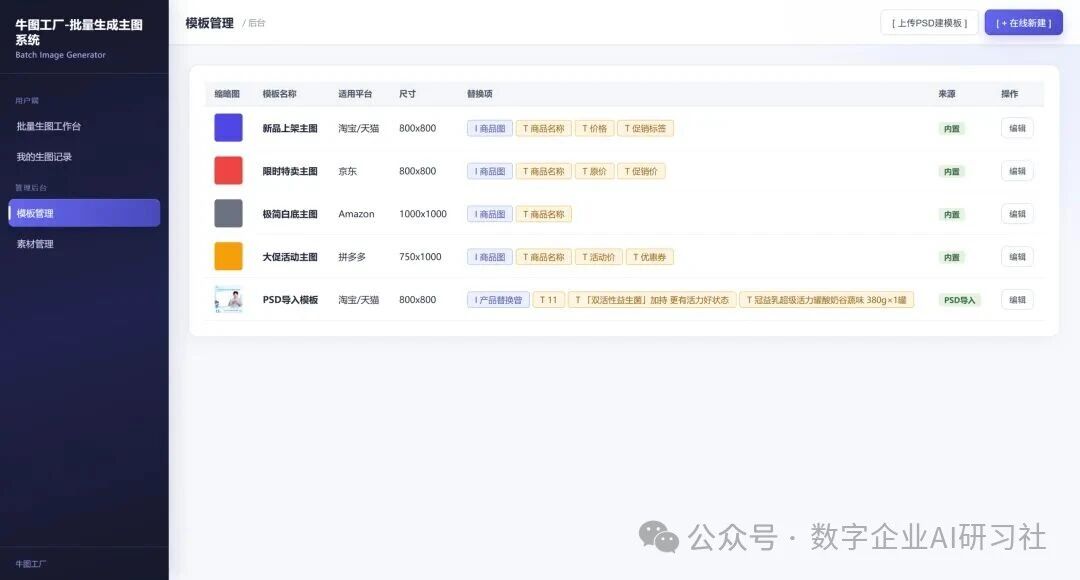1080x580 pixels.
Task: Click the 上传PSD建模板 button
Action: tap(929, 23)
